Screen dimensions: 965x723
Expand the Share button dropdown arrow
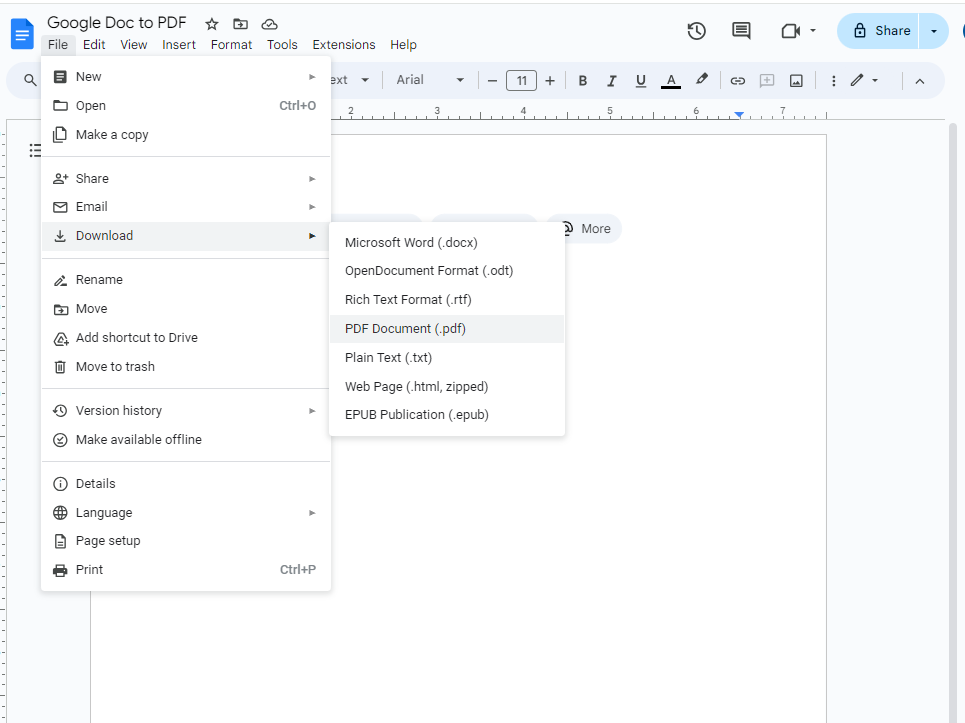pos(934,31)
